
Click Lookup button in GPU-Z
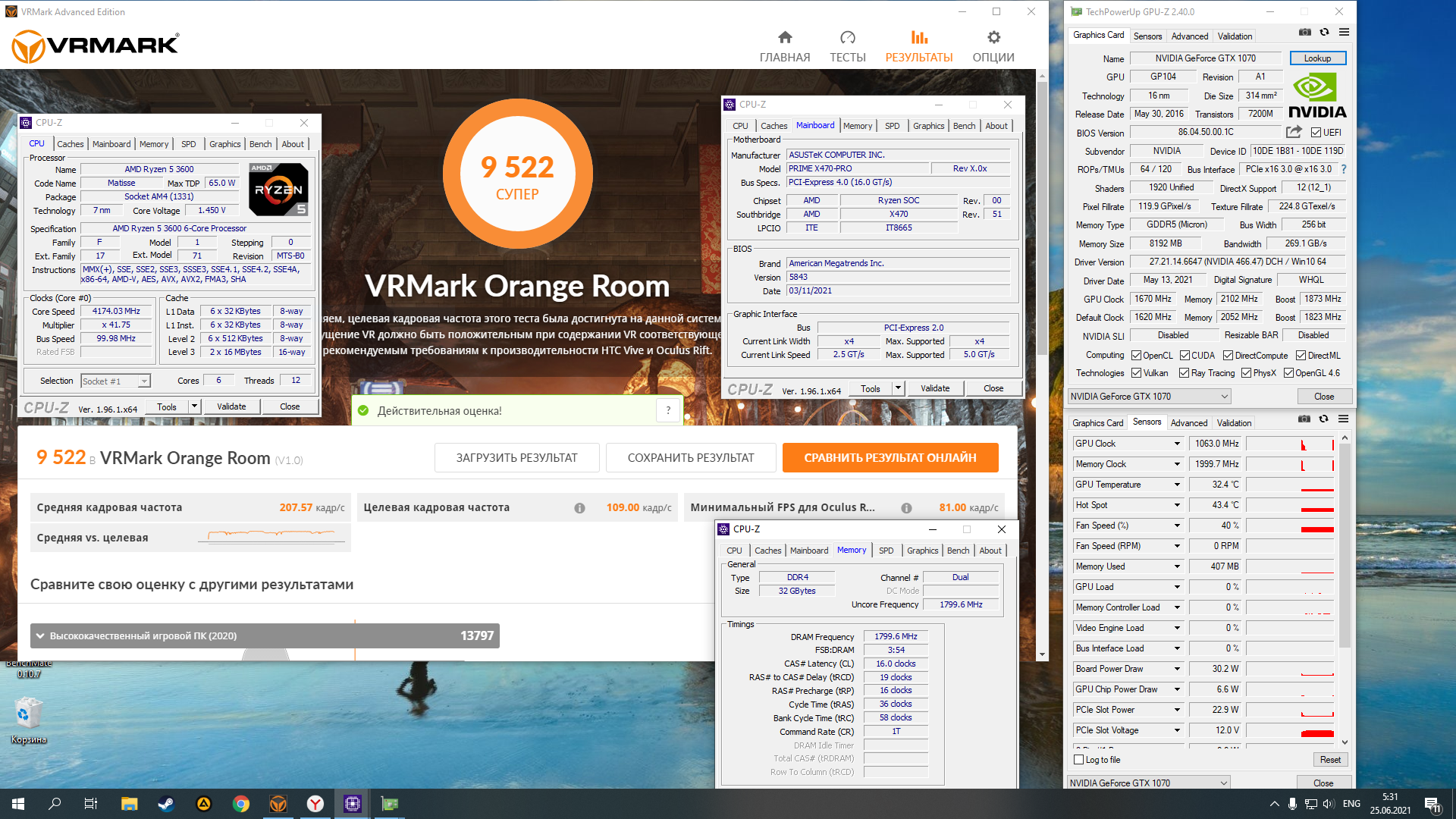[1317, 58]
